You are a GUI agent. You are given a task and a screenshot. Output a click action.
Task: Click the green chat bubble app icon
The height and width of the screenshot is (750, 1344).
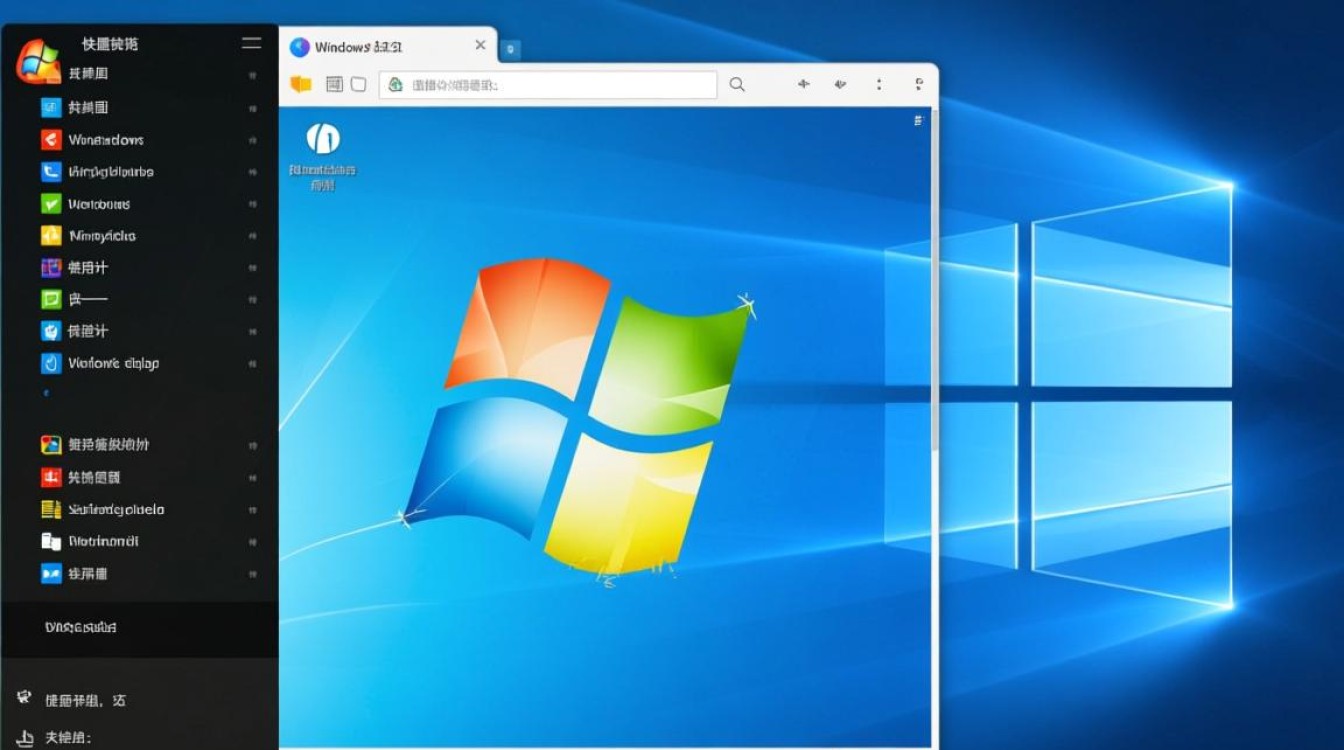coord(51,299)
